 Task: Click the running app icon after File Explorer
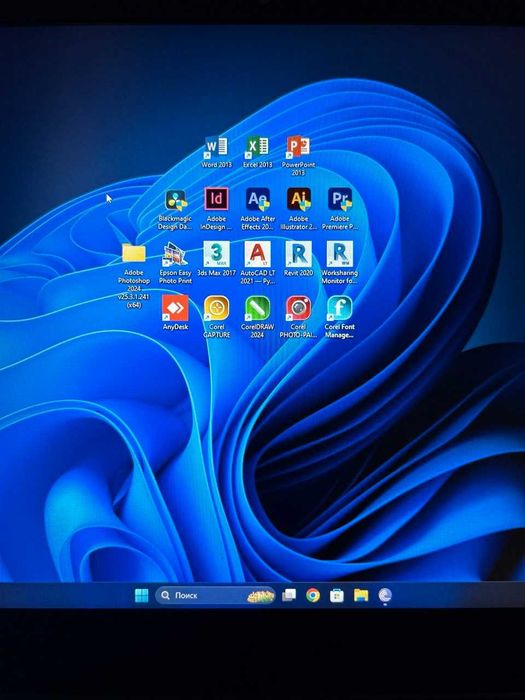pyautogui.click(x=385, y=595)
